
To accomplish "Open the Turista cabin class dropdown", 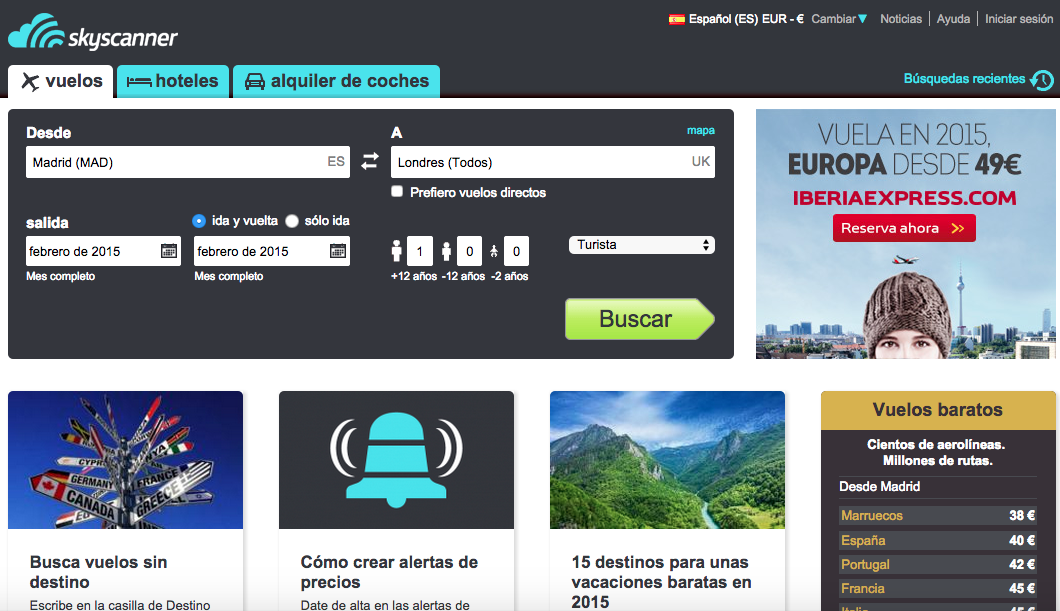I will [640, 244].
